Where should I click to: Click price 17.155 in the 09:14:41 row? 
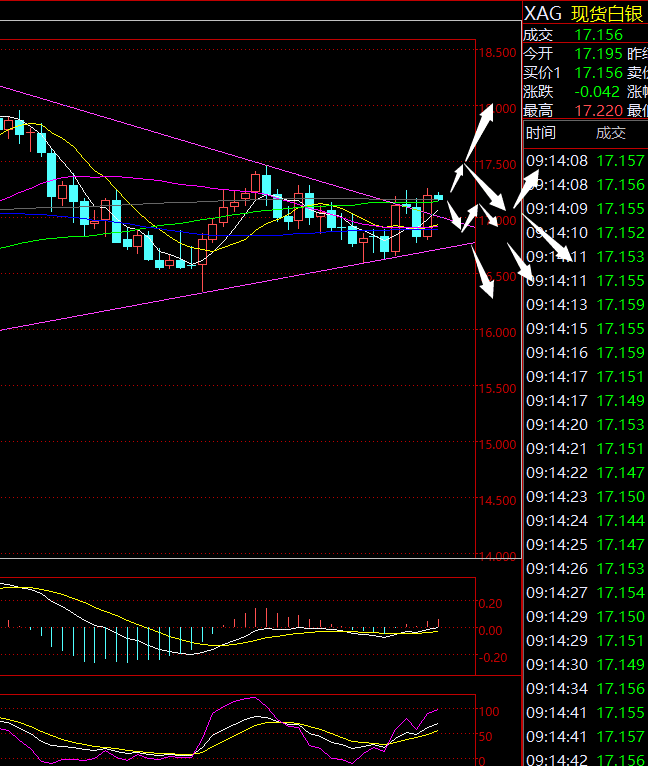pos(621,712)
